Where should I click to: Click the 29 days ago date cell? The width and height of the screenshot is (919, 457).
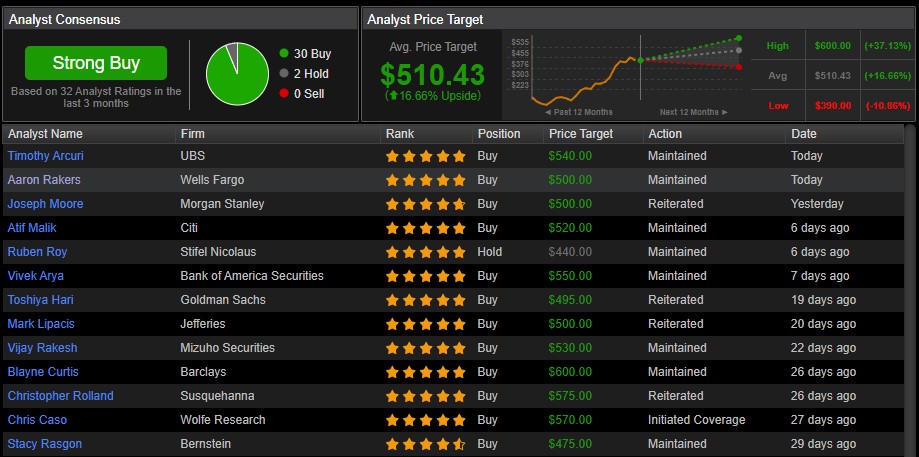click(823, 444)
